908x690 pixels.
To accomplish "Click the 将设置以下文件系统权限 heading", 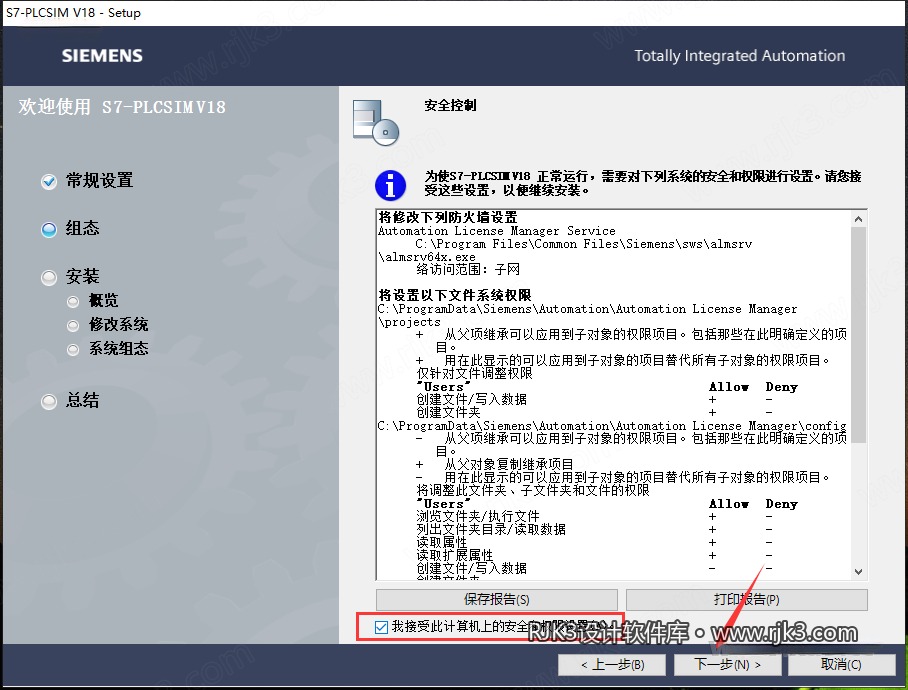I will pos(455,295).
